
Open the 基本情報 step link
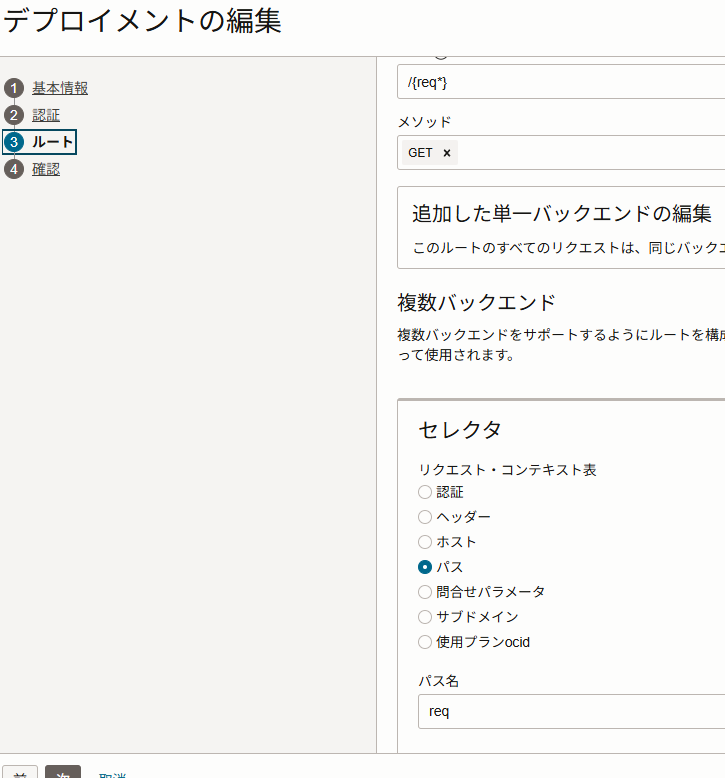coord(60,88)
